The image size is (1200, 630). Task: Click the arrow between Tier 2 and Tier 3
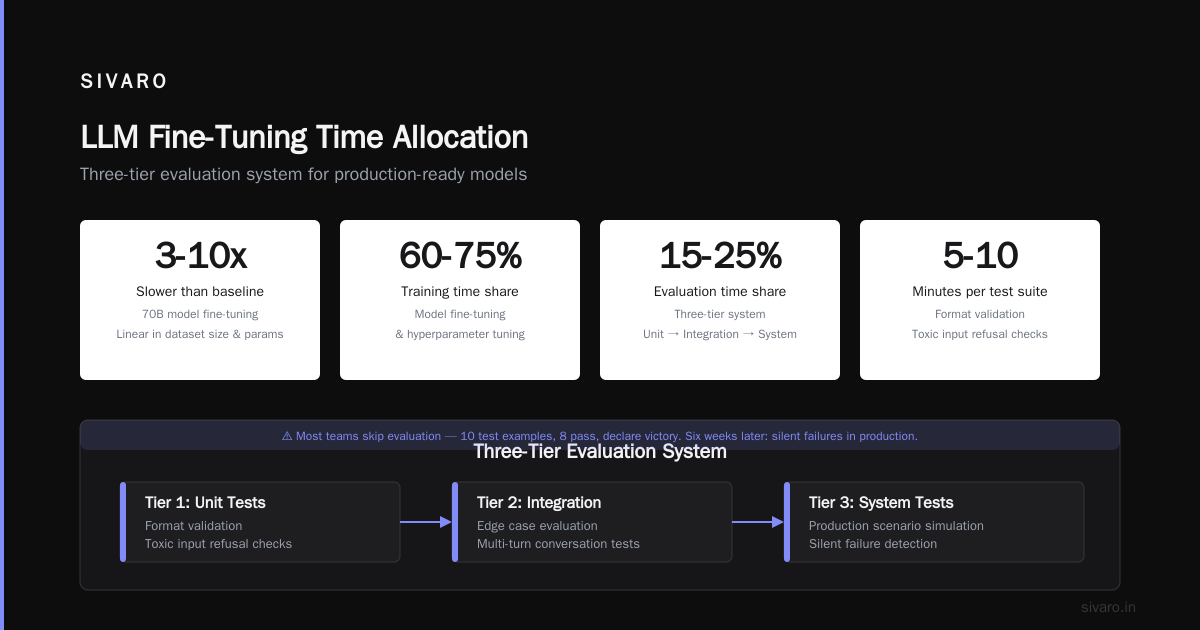[758, 521]
